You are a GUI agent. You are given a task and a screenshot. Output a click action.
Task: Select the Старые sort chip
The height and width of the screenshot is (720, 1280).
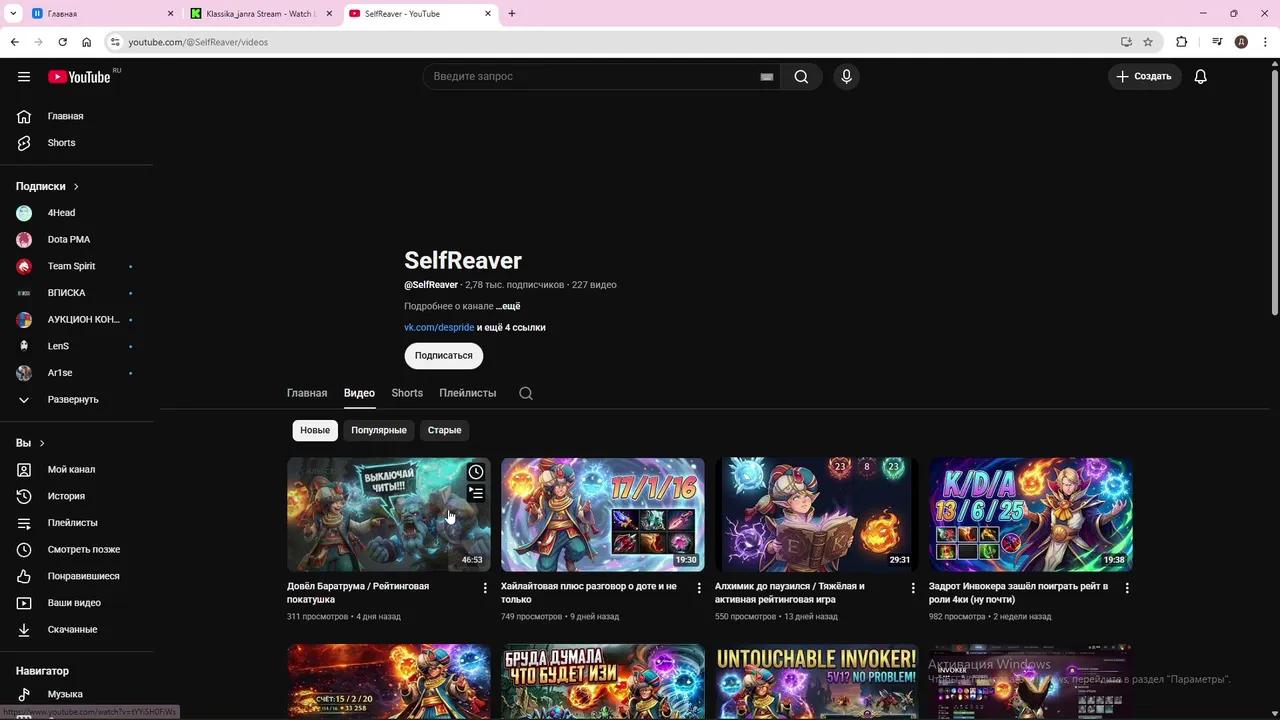point(445,430)
